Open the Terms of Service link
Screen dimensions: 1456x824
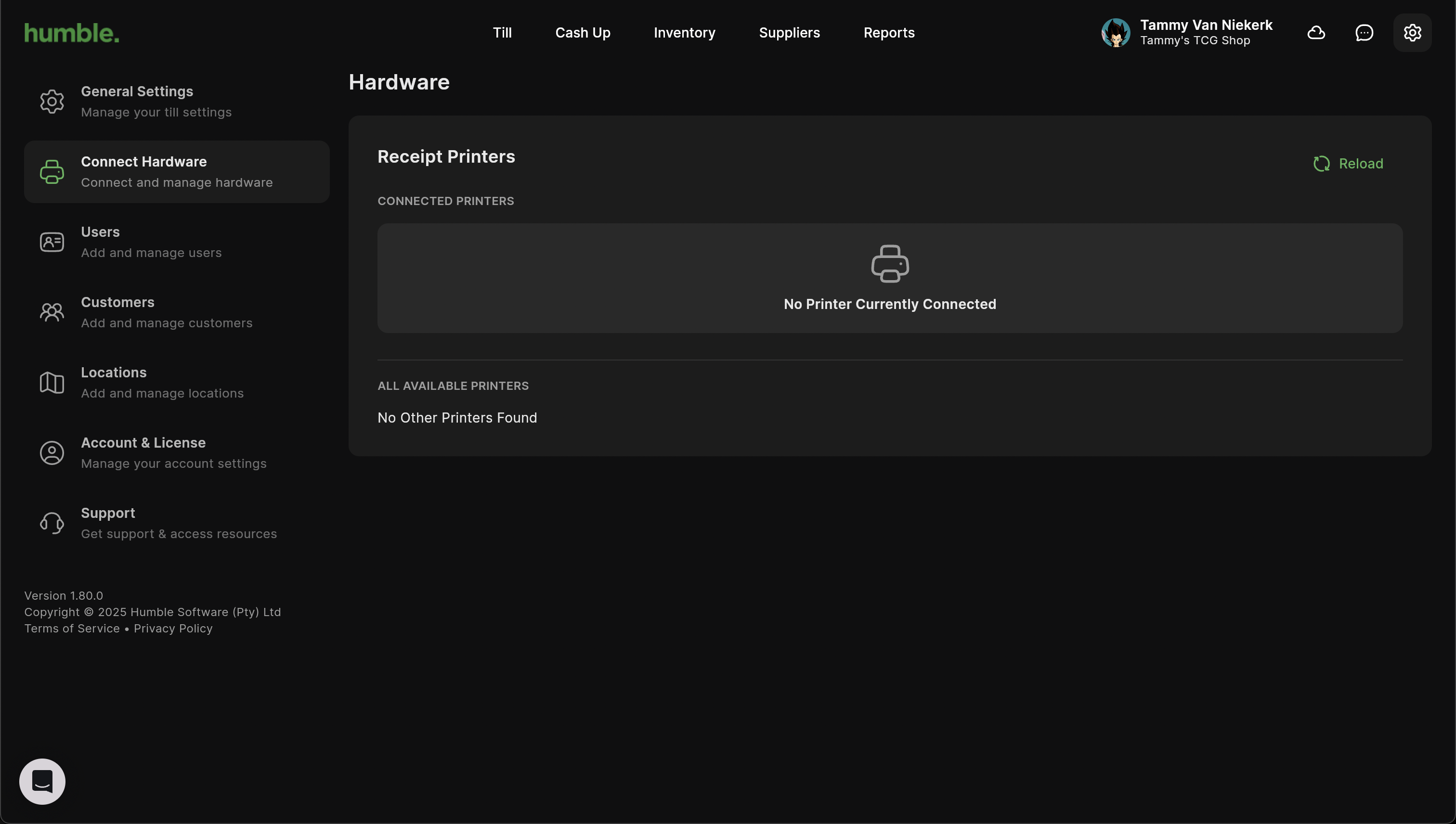pyautogui.click(x=72, y=628)
